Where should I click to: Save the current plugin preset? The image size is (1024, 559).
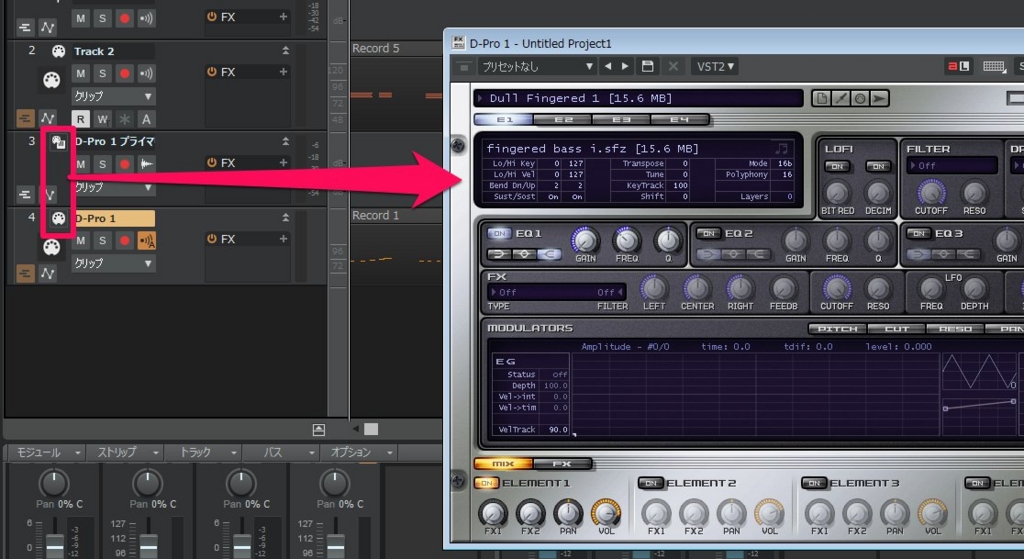pyautogui.click(x=647, y=66)
